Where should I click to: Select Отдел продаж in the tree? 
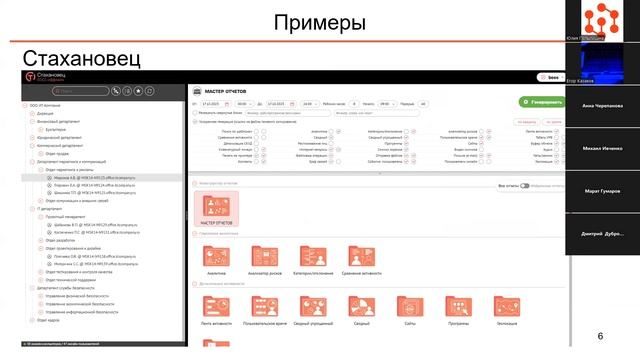tap(57, 153)
